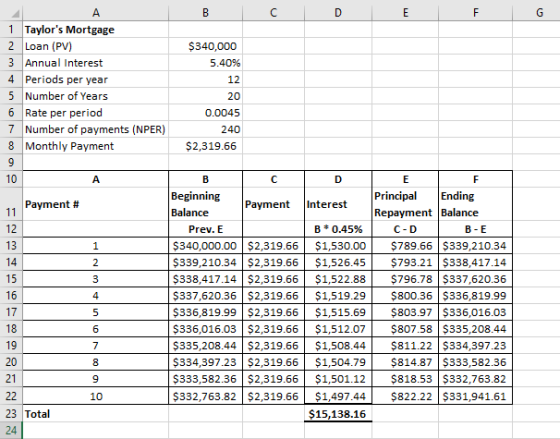Image resolution: width=560 pixels, height=439 pixels.
Task: Select the $334,397.23 ending balance cell
Action: pyautogui.click(x=475, y=346)
